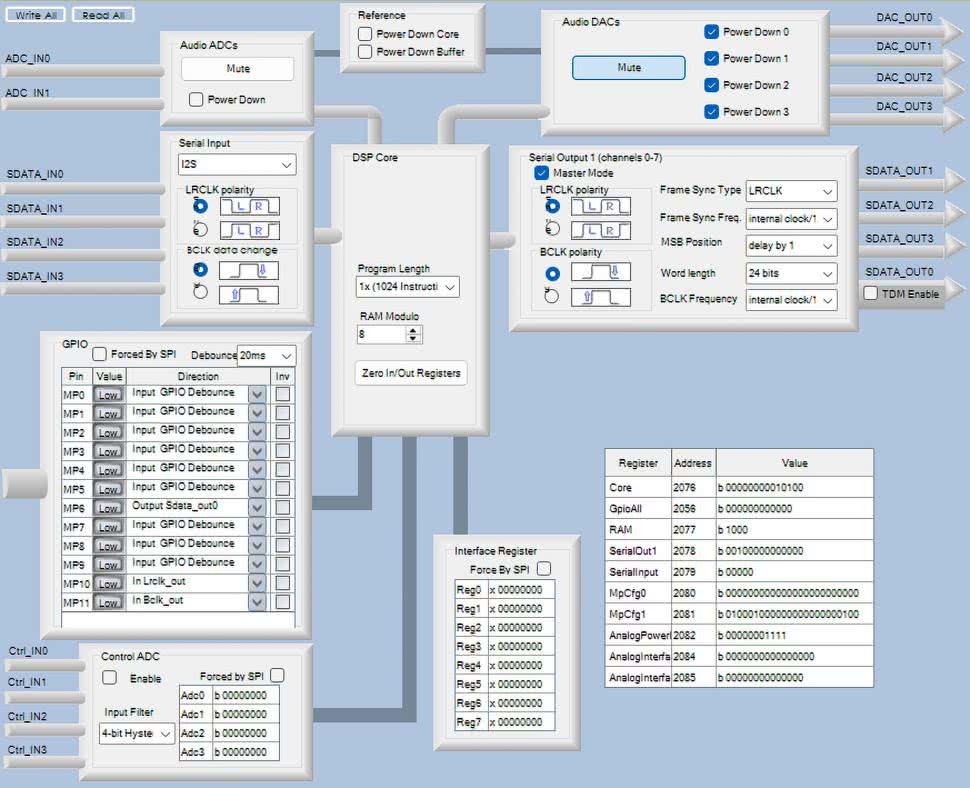The image size is (970, 788).
Task: Select second BCLK polarity option in Serial Output
Action: click(551, 296)
